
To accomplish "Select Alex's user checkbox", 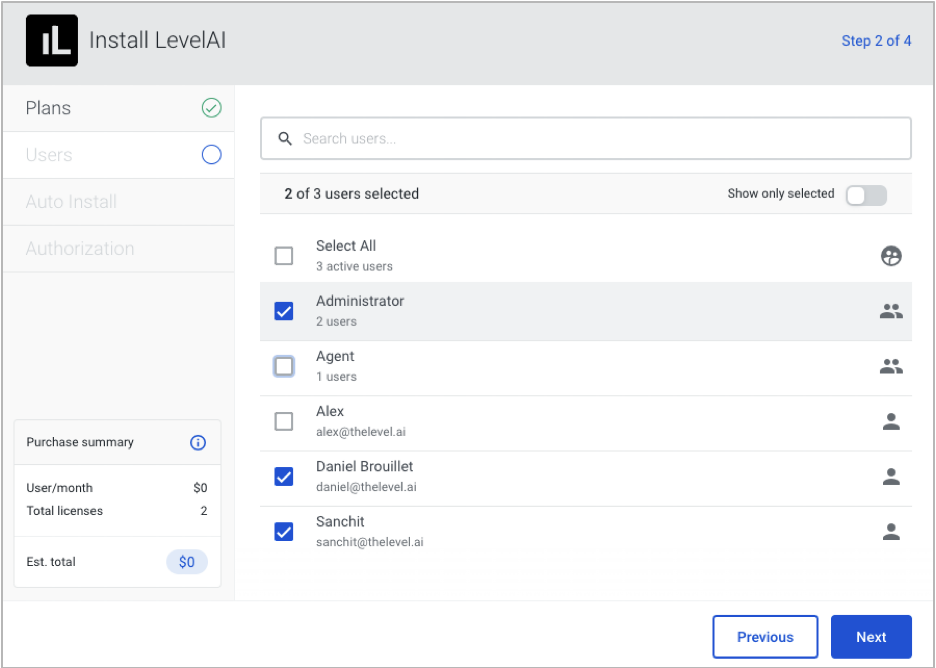I will (284, 421).
